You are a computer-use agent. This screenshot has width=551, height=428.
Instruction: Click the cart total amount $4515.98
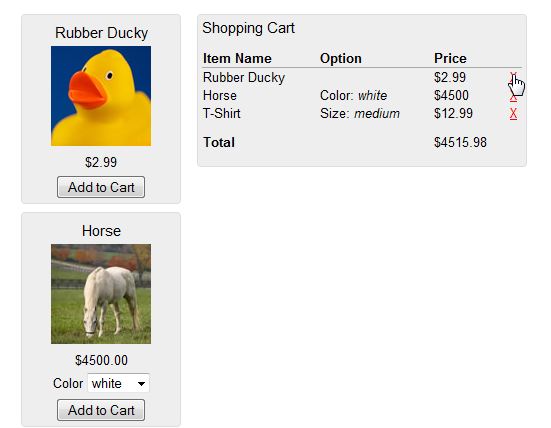pos(460,142)
